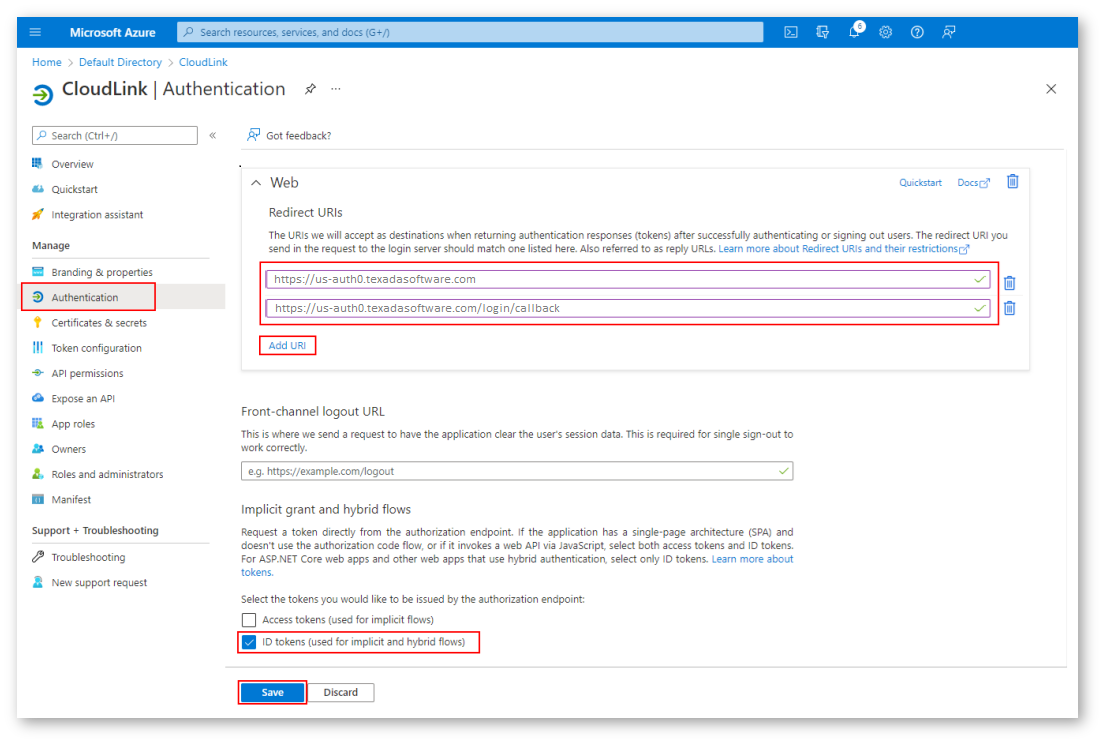1104x744 pixels.
Task: Open Troubleshooting under Support
Action: (x=88, y=557)
